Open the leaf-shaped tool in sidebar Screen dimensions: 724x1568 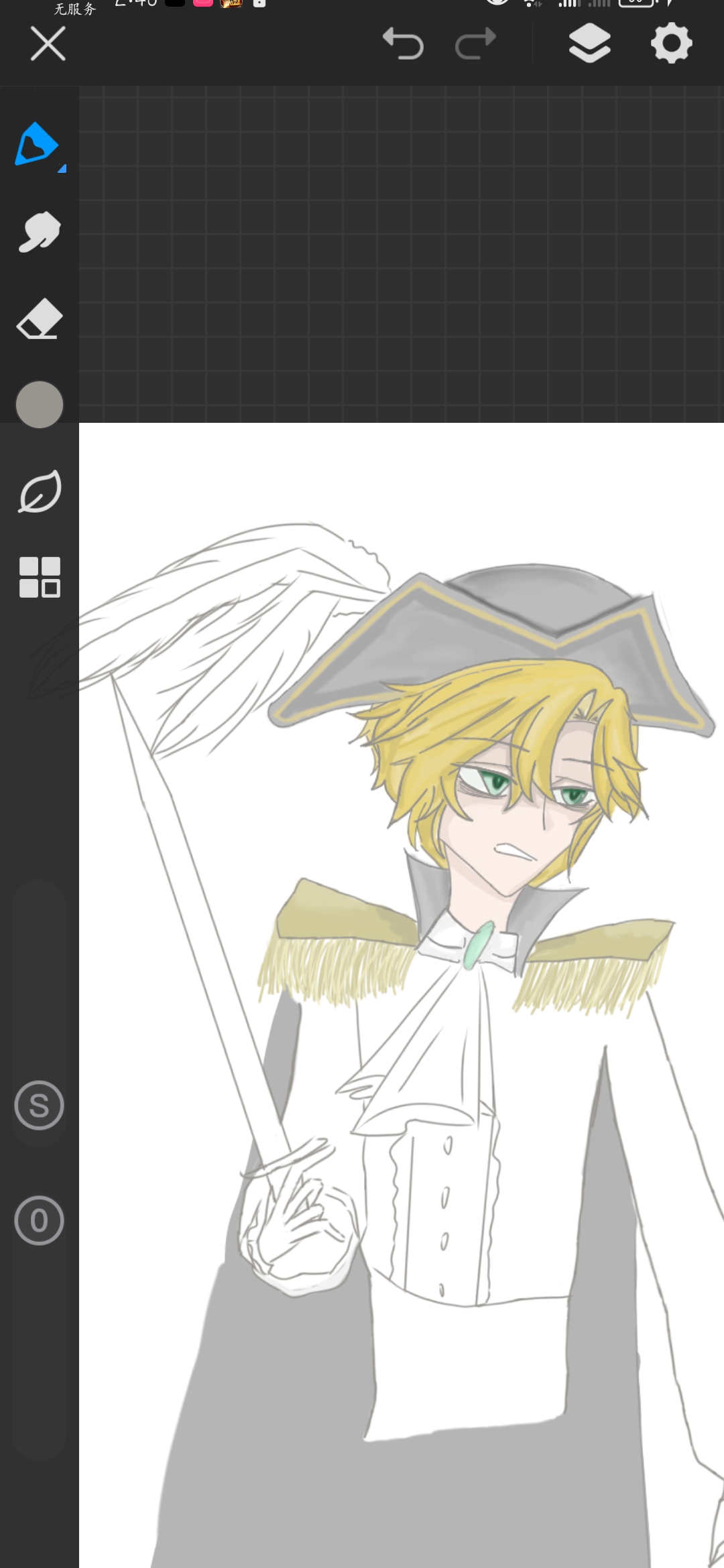(40, 492)
